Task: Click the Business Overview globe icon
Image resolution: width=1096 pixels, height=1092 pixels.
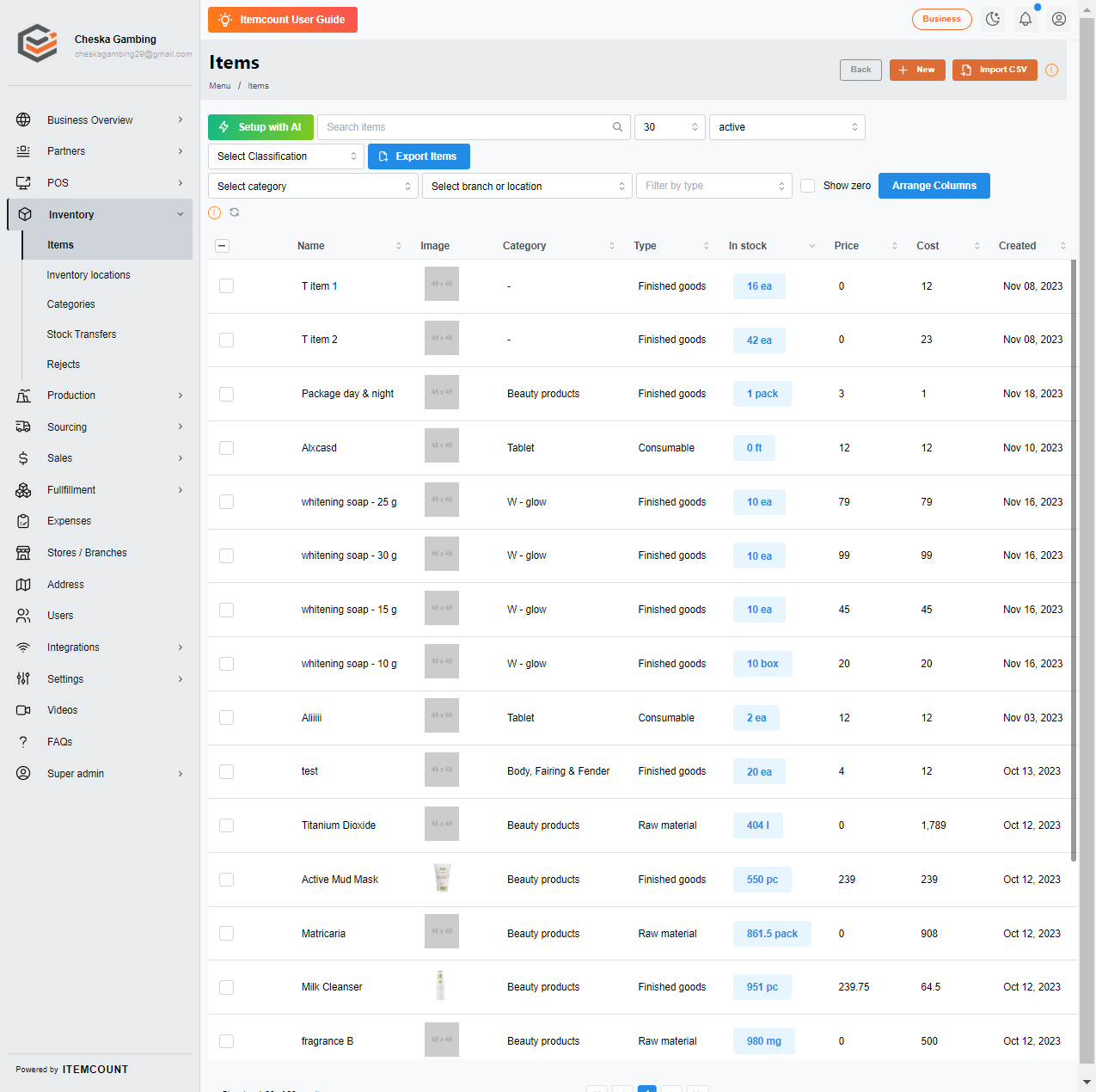Action: (23, 120)
